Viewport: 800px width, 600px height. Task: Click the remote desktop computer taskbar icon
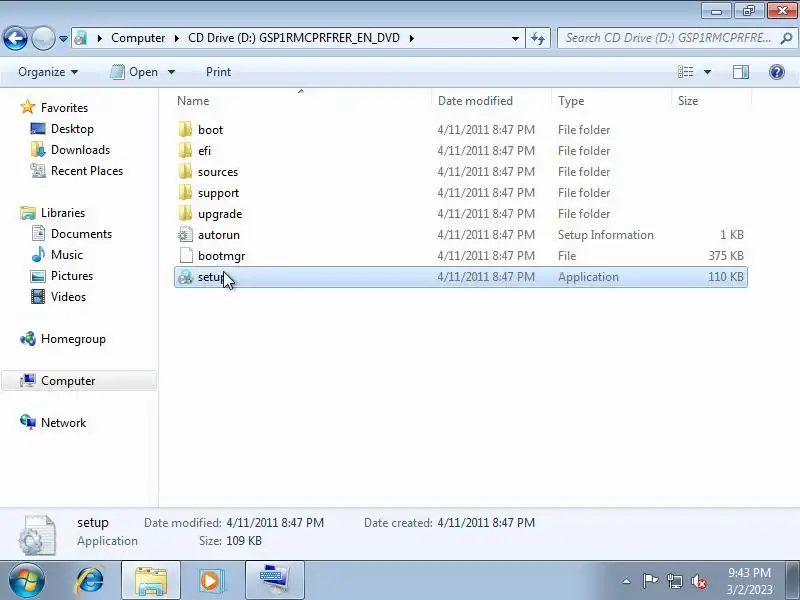click(x=274, y=581)
